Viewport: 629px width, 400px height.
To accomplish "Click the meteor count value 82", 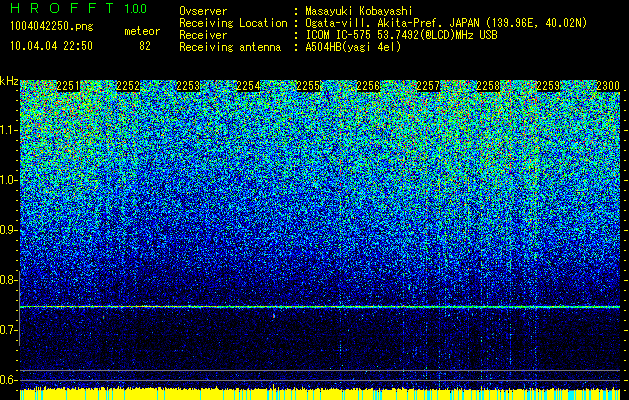I will coord(145,46).
